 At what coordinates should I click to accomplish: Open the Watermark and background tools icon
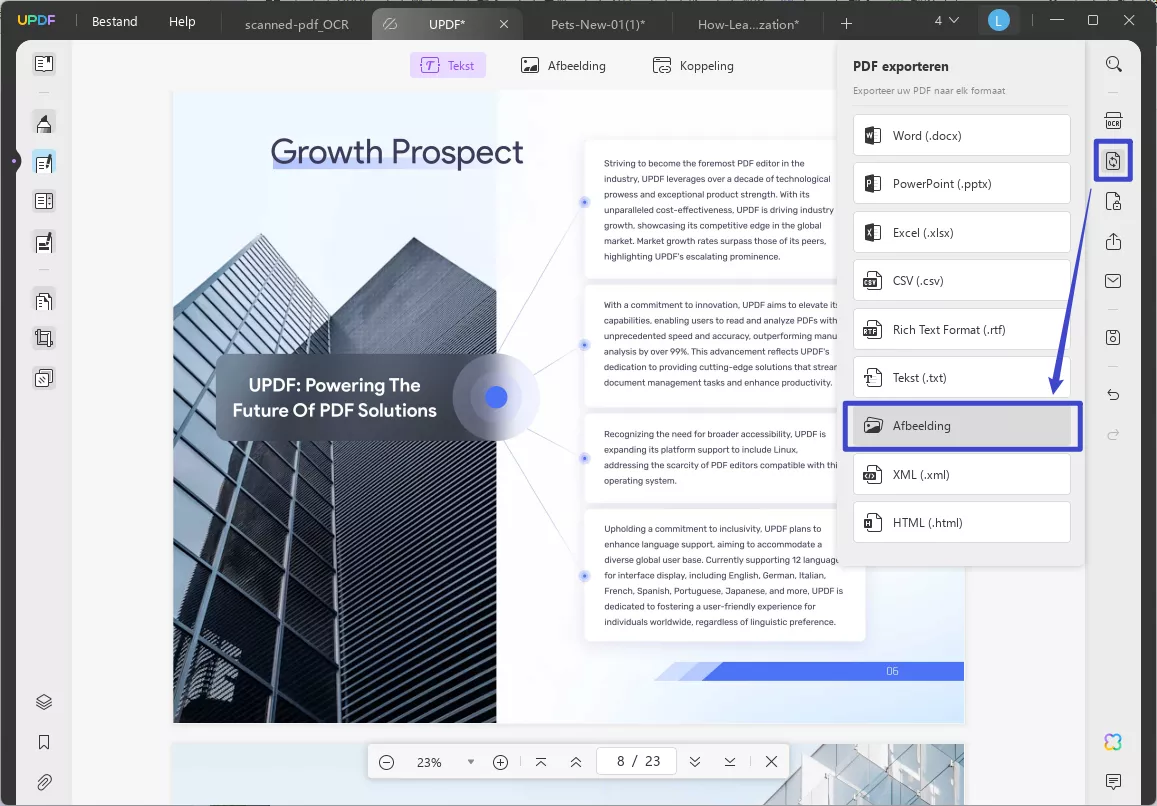coord(44,379)
